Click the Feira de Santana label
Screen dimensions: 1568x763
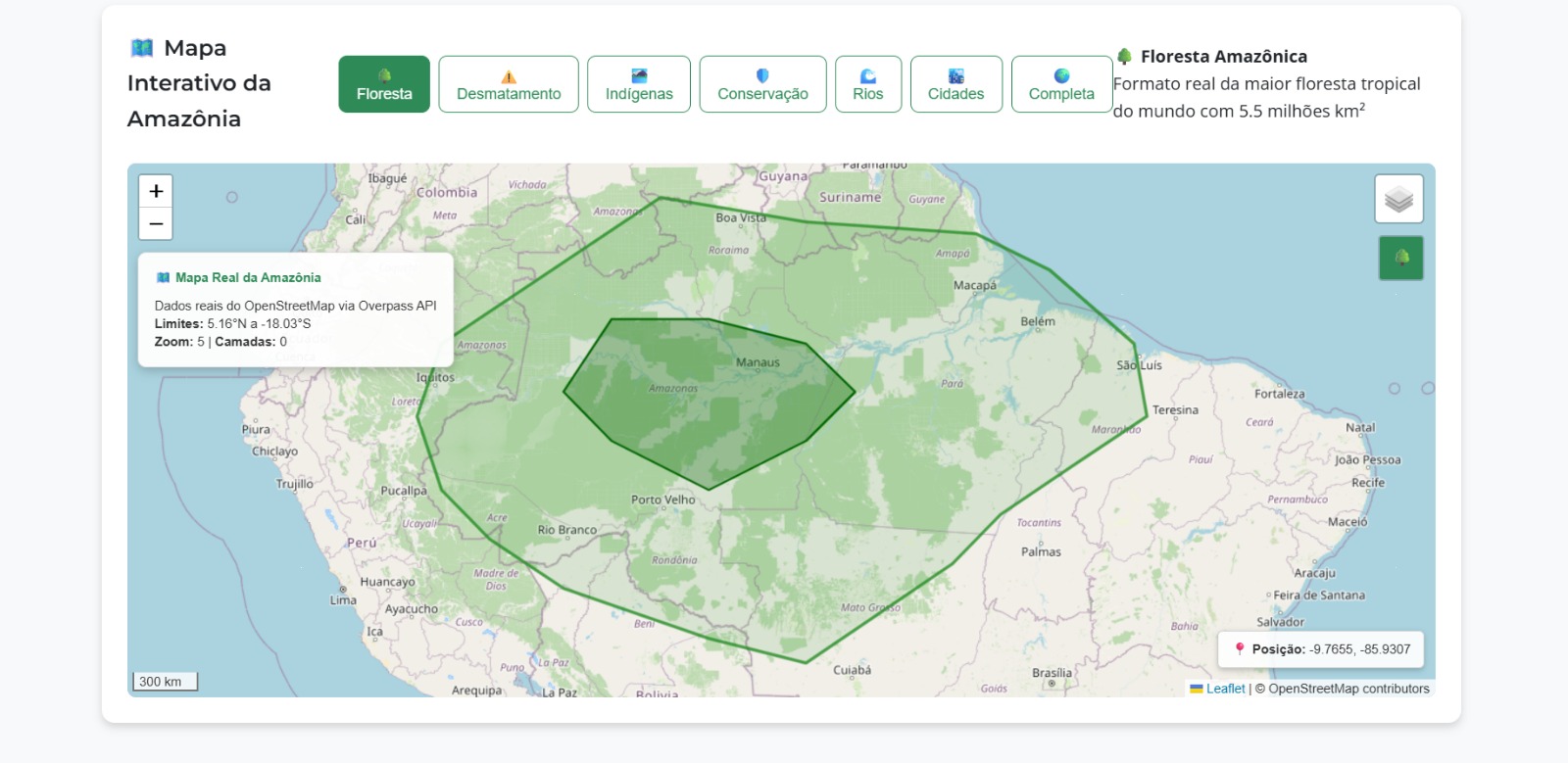(1319, 595)
